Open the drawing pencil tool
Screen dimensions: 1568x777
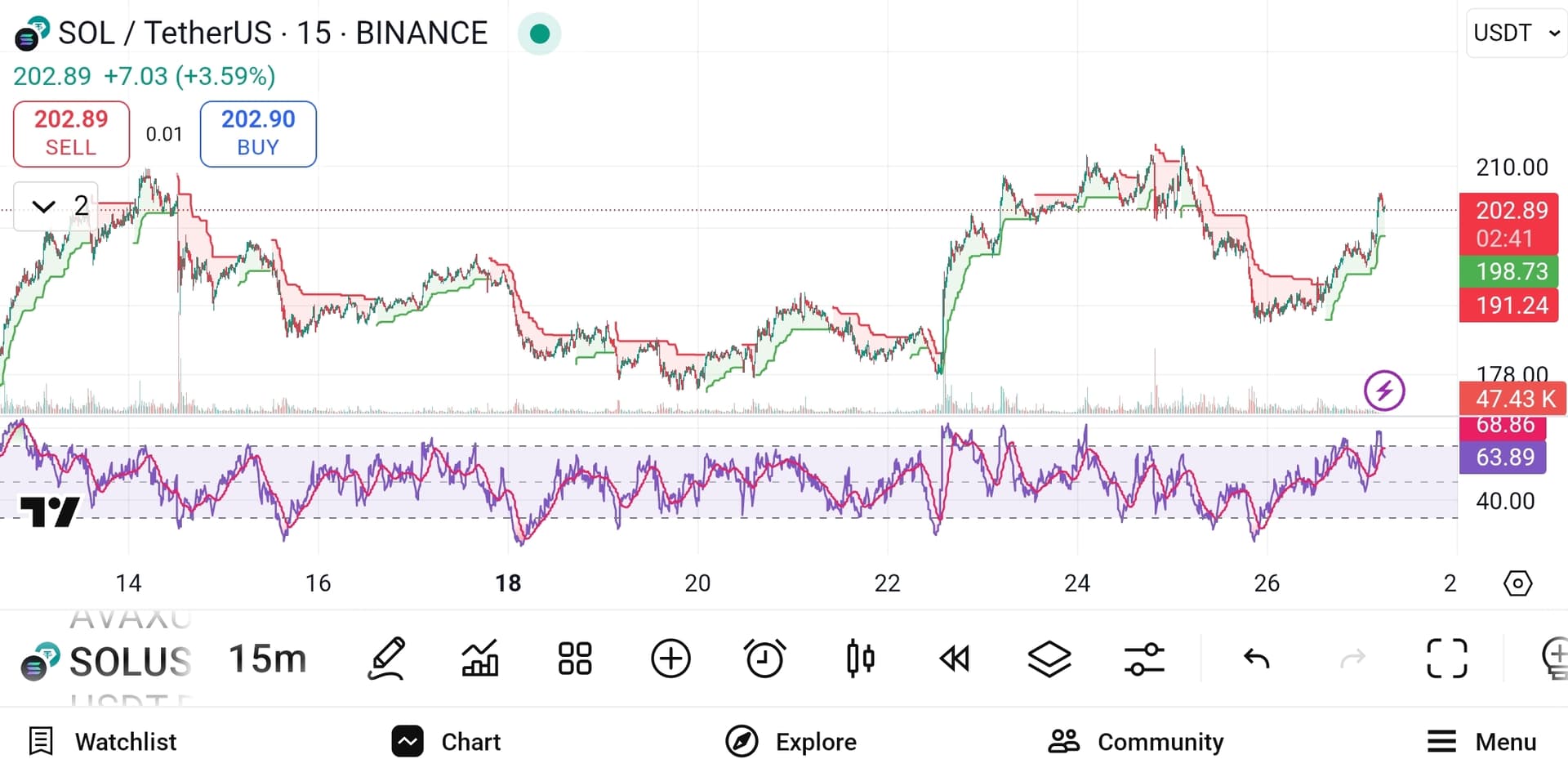pos(386,659)
